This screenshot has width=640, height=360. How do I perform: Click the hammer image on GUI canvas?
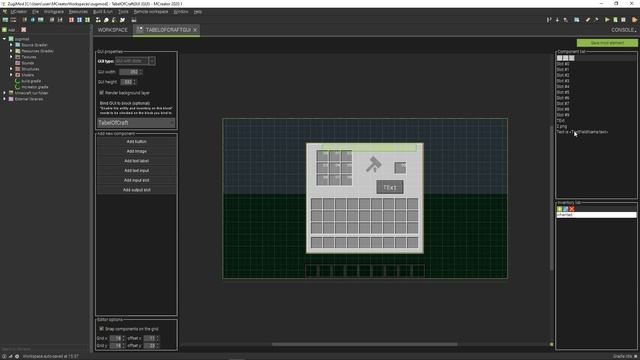pos(373,164)
